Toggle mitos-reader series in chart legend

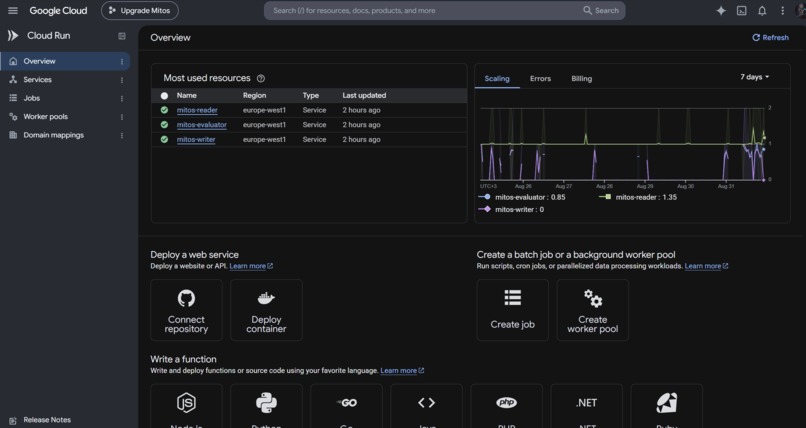638,197
